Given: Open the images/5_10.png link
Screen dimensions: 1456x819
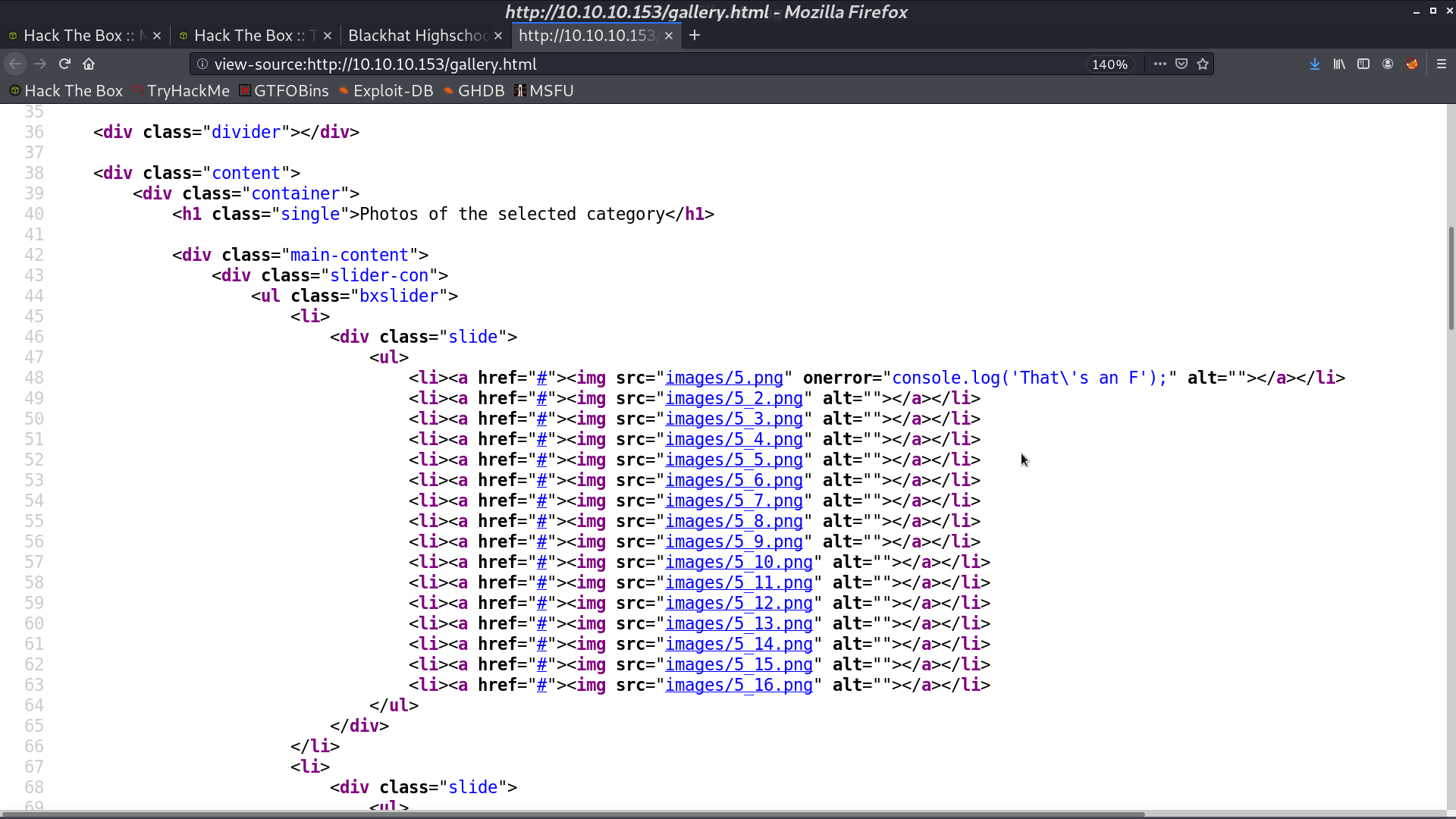Looking at the screenshot, I should [739, 563].
